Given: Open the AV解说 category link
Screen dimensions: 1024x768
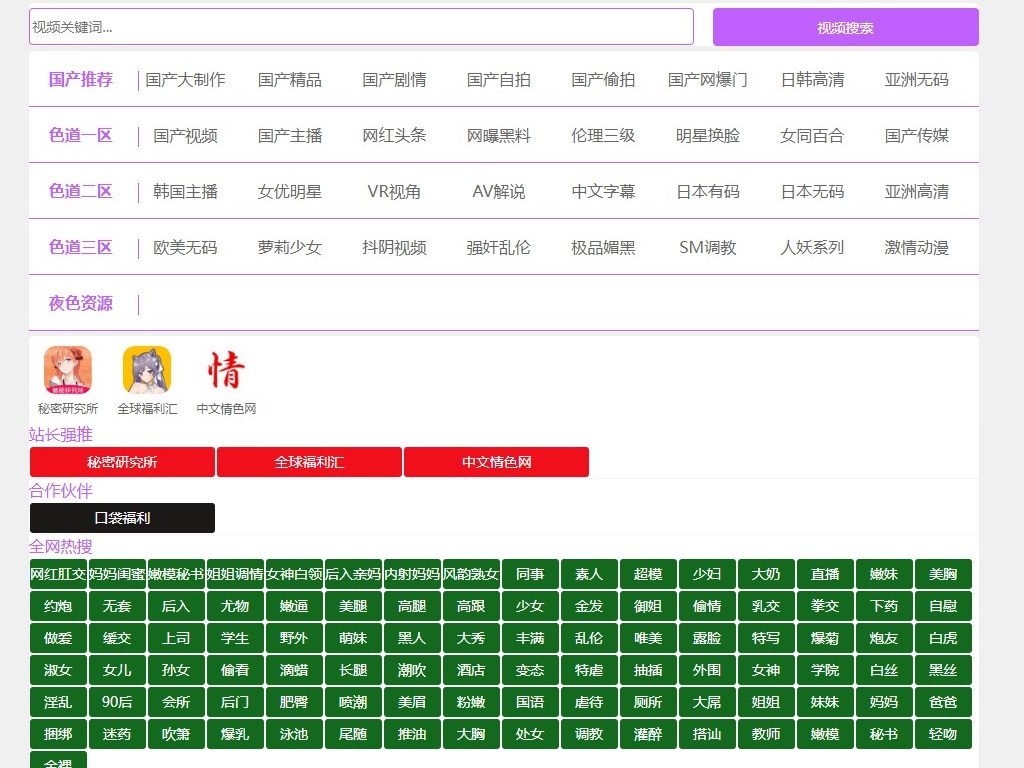Looking at the screenshot, I should [498, 191].
